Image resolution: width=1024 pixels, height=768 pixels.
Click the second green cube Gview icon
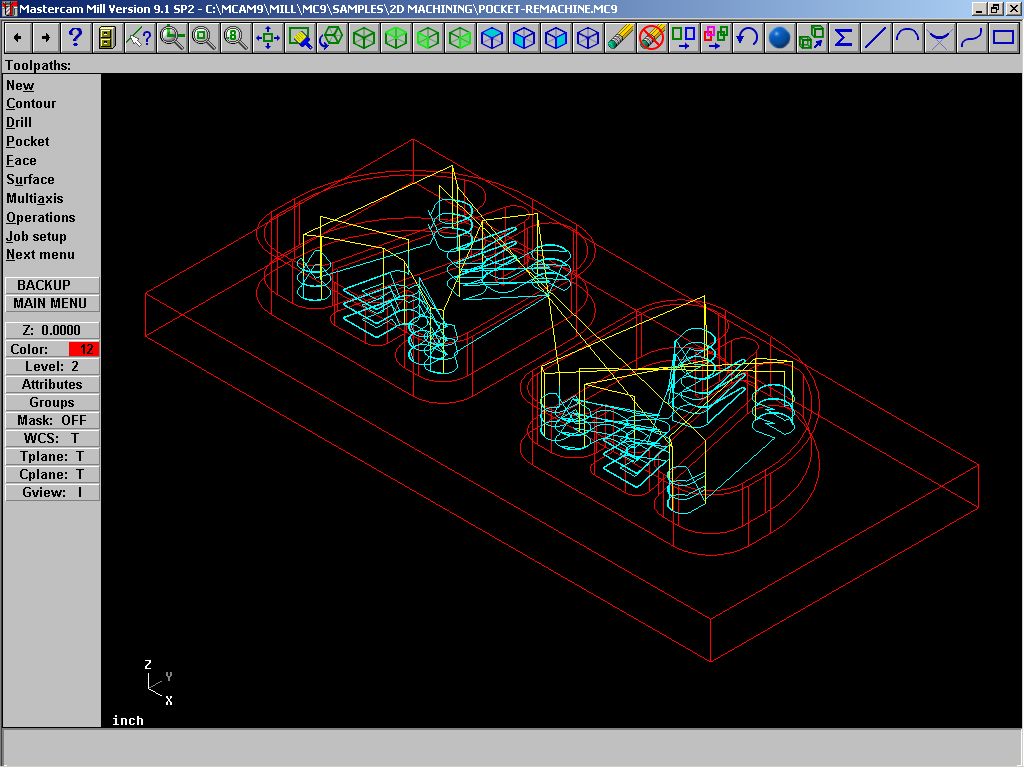click(x=396, y=38)
